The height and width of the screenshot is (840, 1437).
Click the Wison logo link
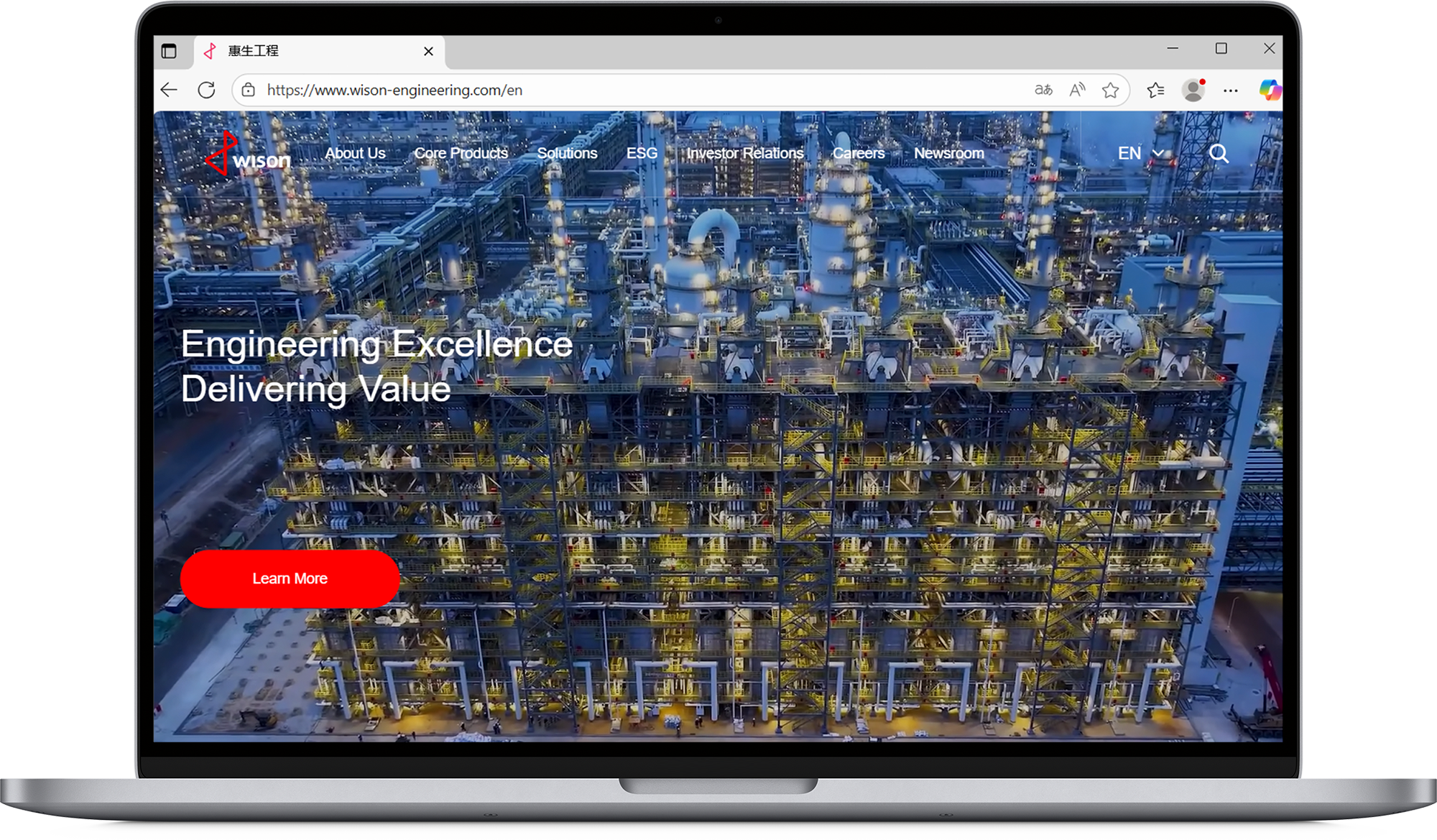click(x=249, y=154)
